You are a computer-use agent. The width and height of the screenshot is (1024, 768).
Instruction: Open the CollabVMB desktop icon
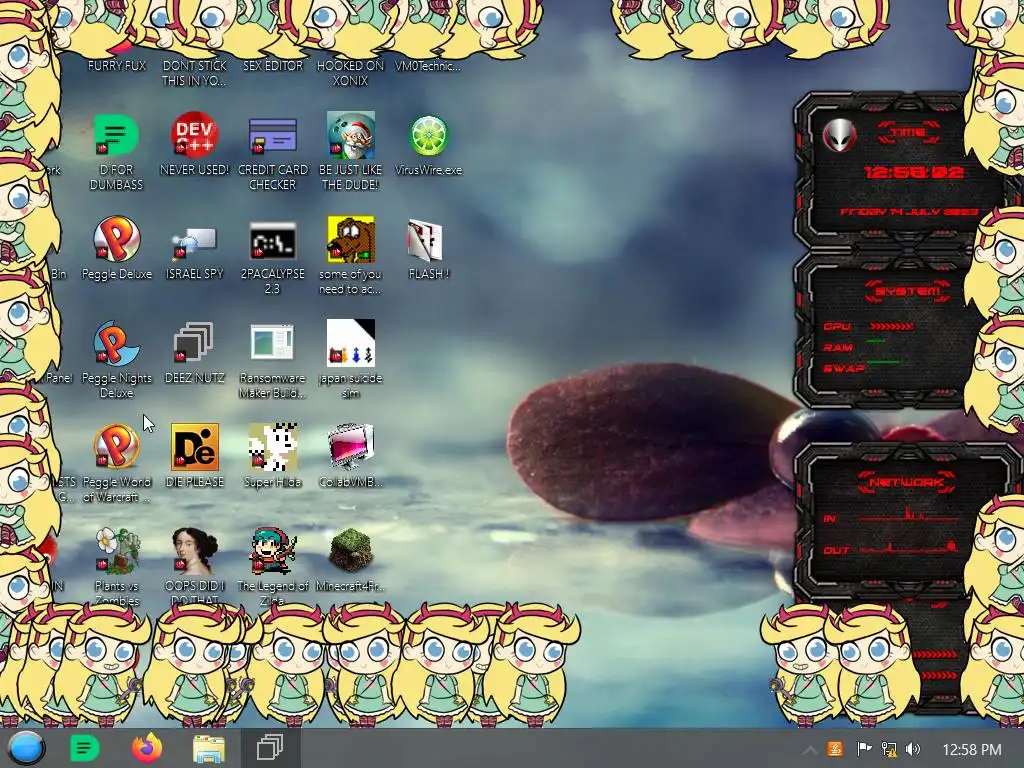(x=351, y=447)
